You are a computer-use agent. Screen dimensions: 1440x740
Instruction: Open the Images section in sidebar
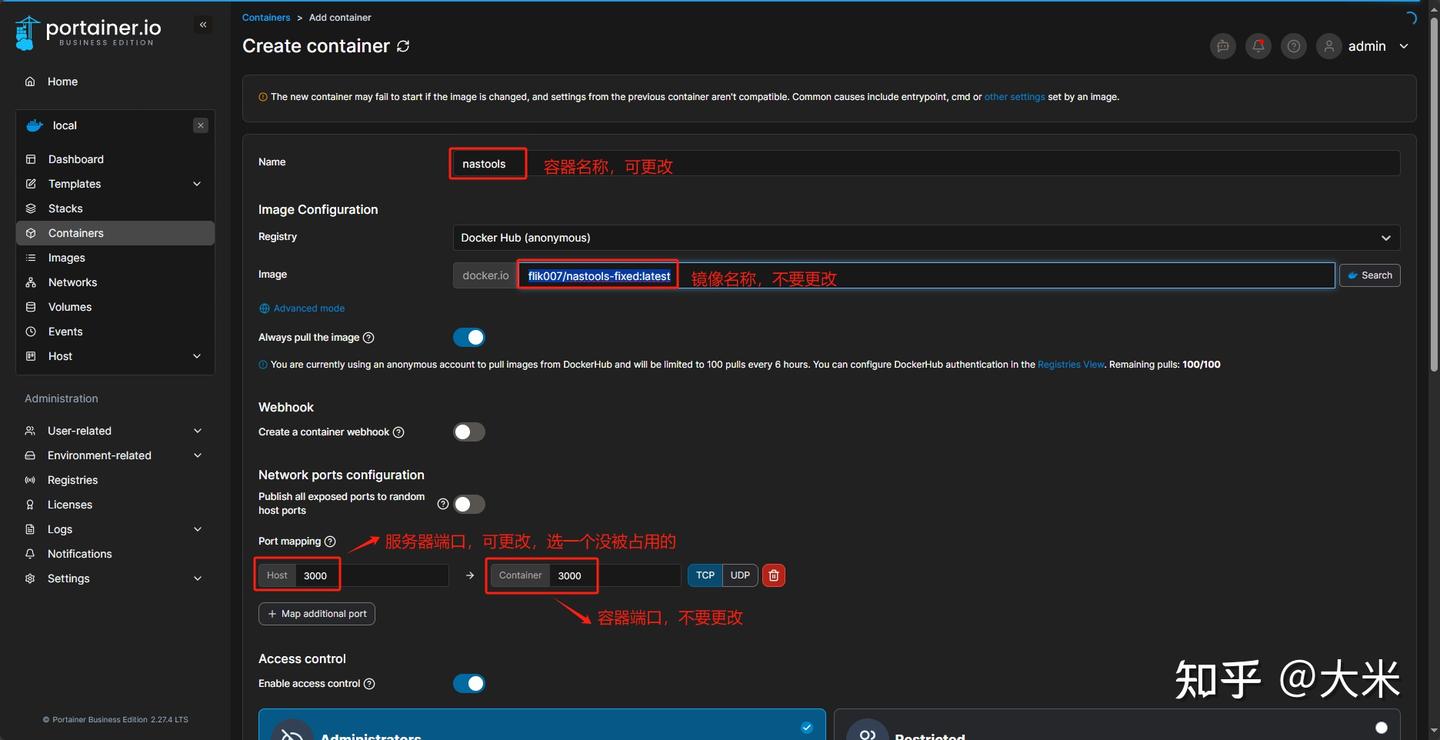(66, 257)
